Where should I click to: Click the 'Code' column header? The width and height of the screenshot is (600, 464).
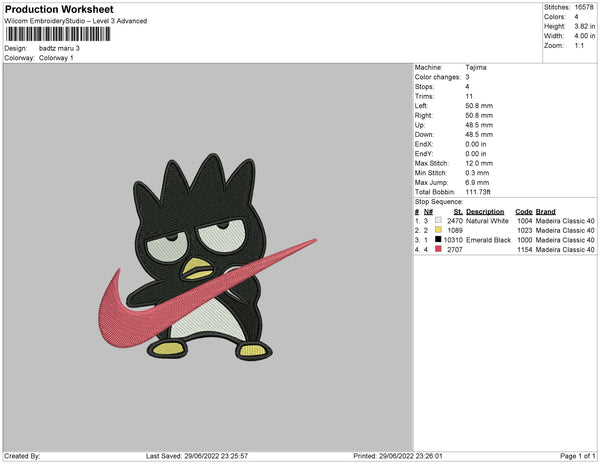(524, 212)
